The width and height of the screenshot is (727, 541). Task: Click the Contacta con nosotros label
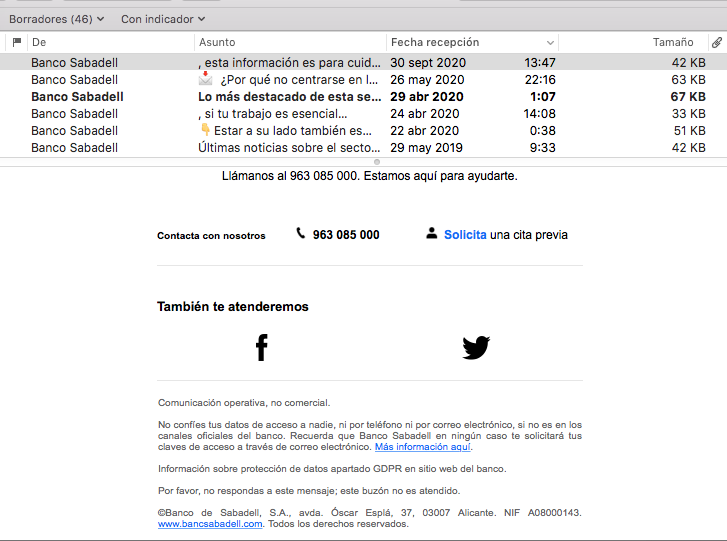tap(211, 235)
